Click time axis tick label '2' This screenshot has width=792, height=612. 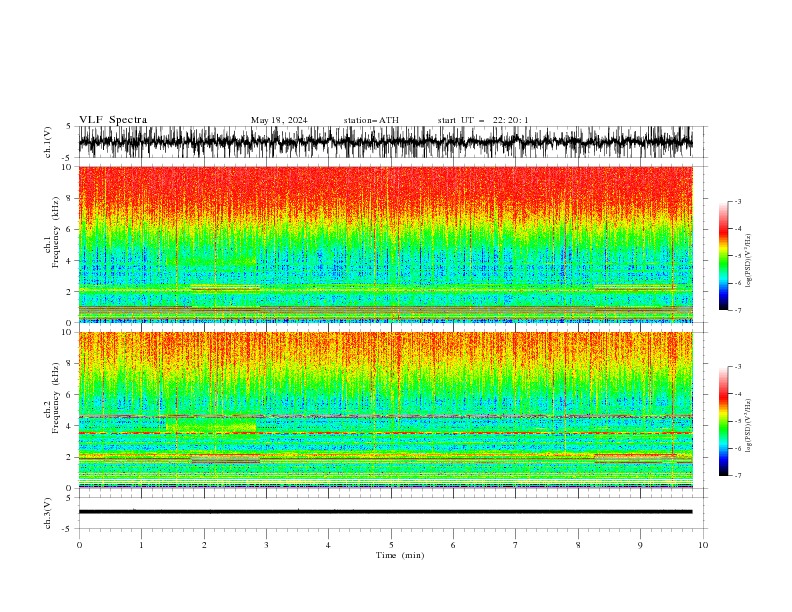[204, 545]
